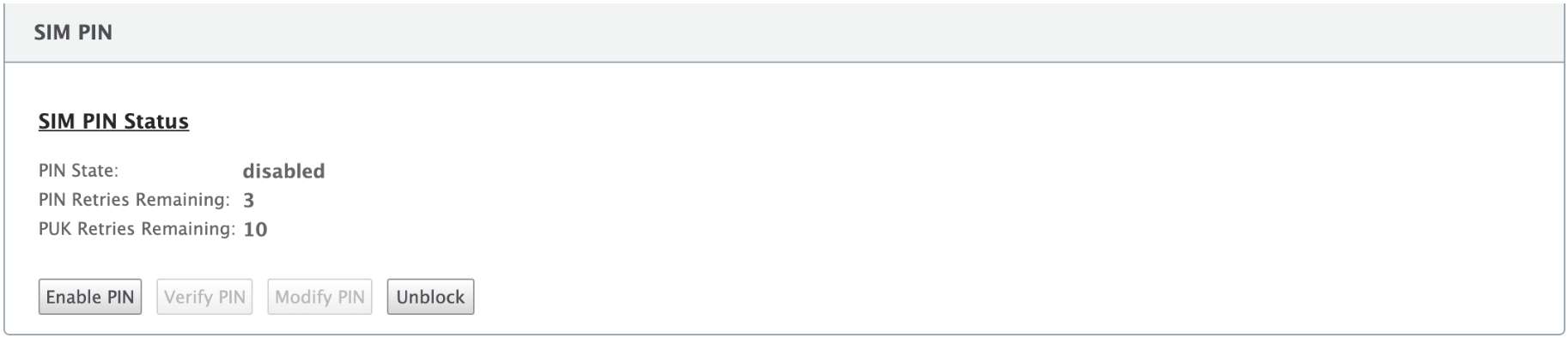The width and height of the screenshot is (1568, 338).
Task: Select the PUK Retries Remaining label
Action: pyautogui.click(x=137, y=229)
